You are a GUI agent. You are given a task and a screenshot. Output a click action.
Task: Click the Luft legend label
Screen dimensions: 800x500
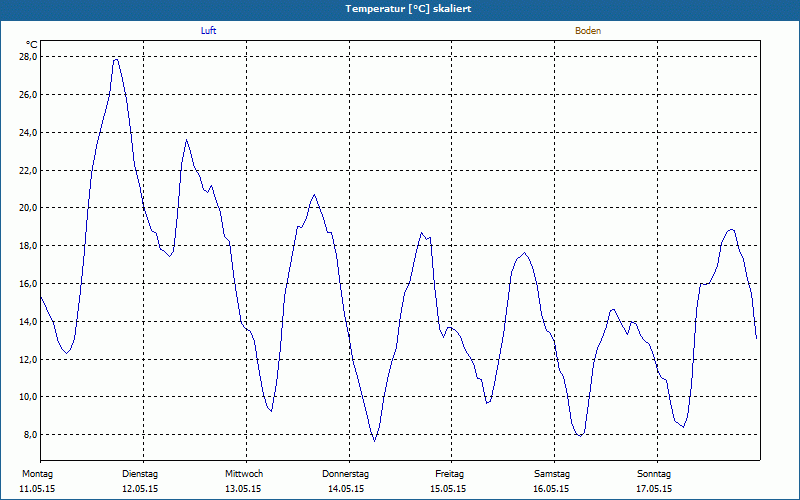pos(208,31)
